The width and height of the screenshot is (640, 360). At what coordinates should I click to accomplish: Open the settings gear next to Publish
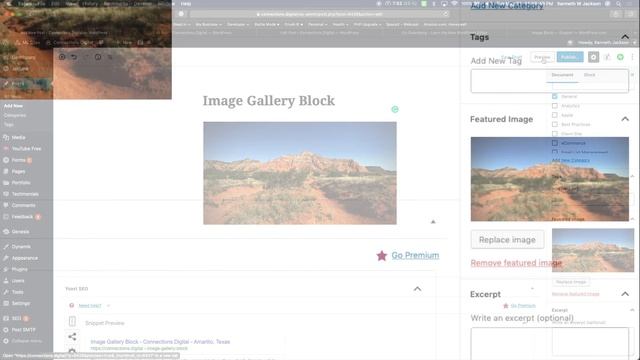593,57
